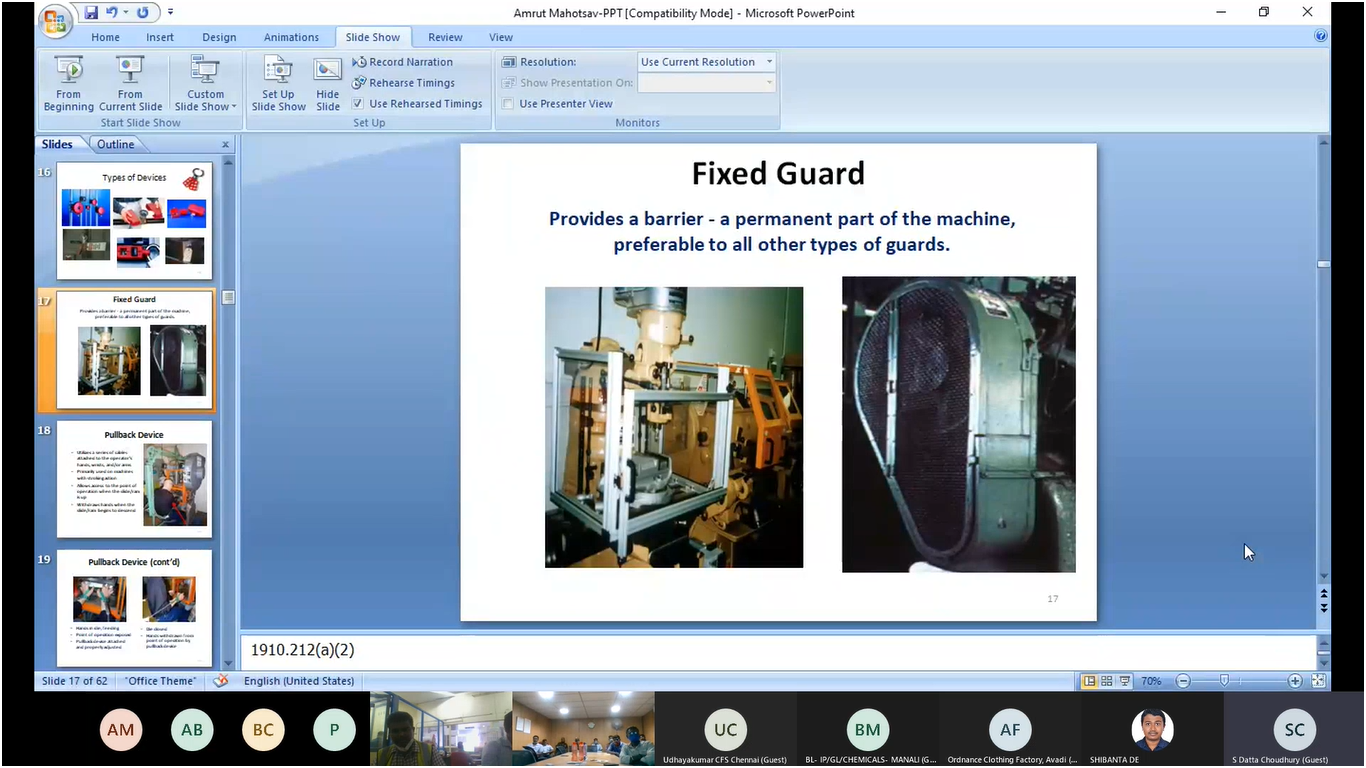Click Record Narration
The width and height of the screenshot is (1366, 768).
pos(410,62)
